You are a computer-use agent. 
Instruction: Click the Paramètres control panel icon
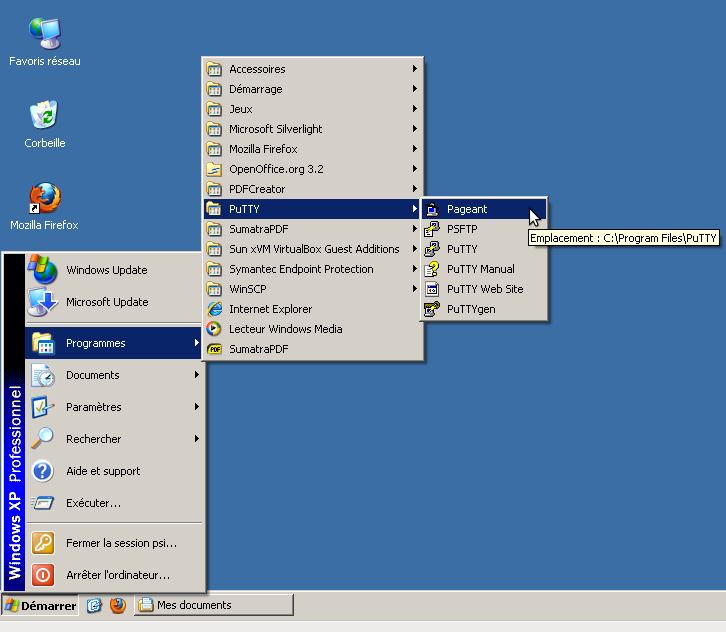tap(43, 407)
